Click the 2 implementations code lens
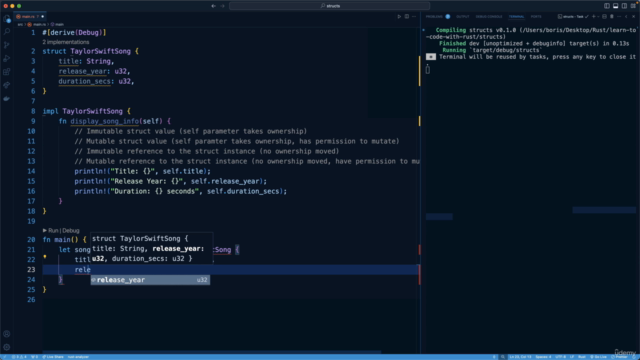Viewport: 640px width, 360px height. [66, 42]
